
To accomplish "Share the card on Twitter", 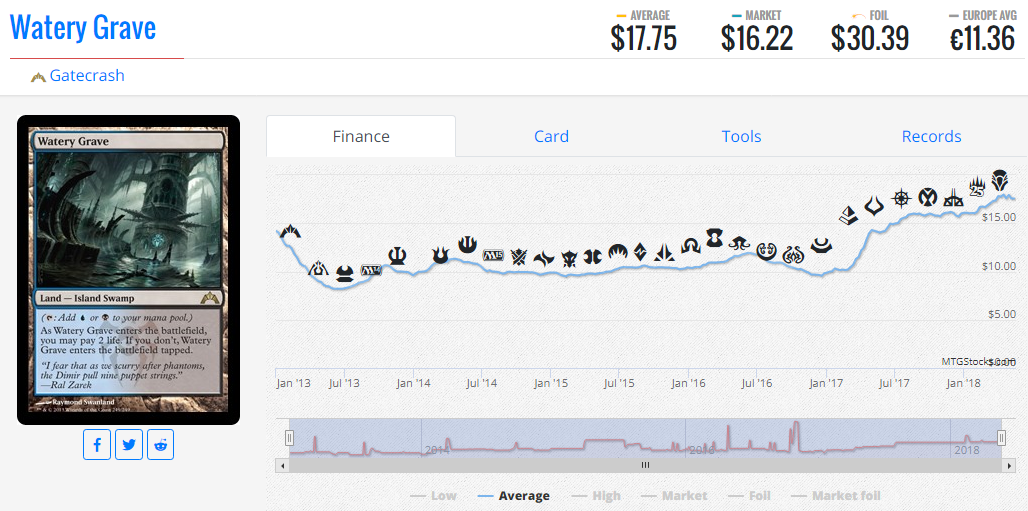I will click(x=129, y=445).
